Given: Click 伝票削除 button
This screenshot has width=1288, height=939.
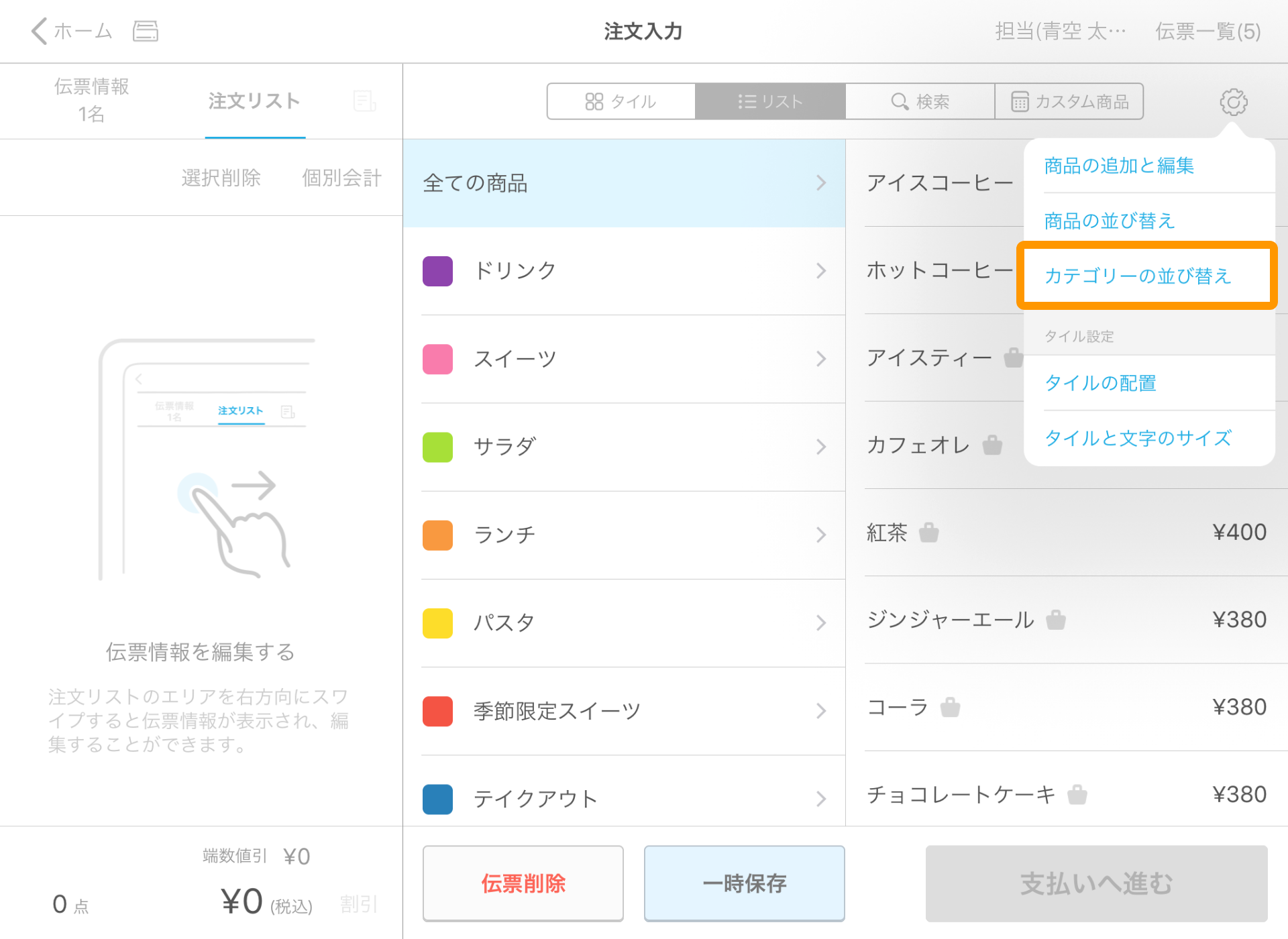Looking at the screenshot, I should pyautogui.click(x=523, y=883).
